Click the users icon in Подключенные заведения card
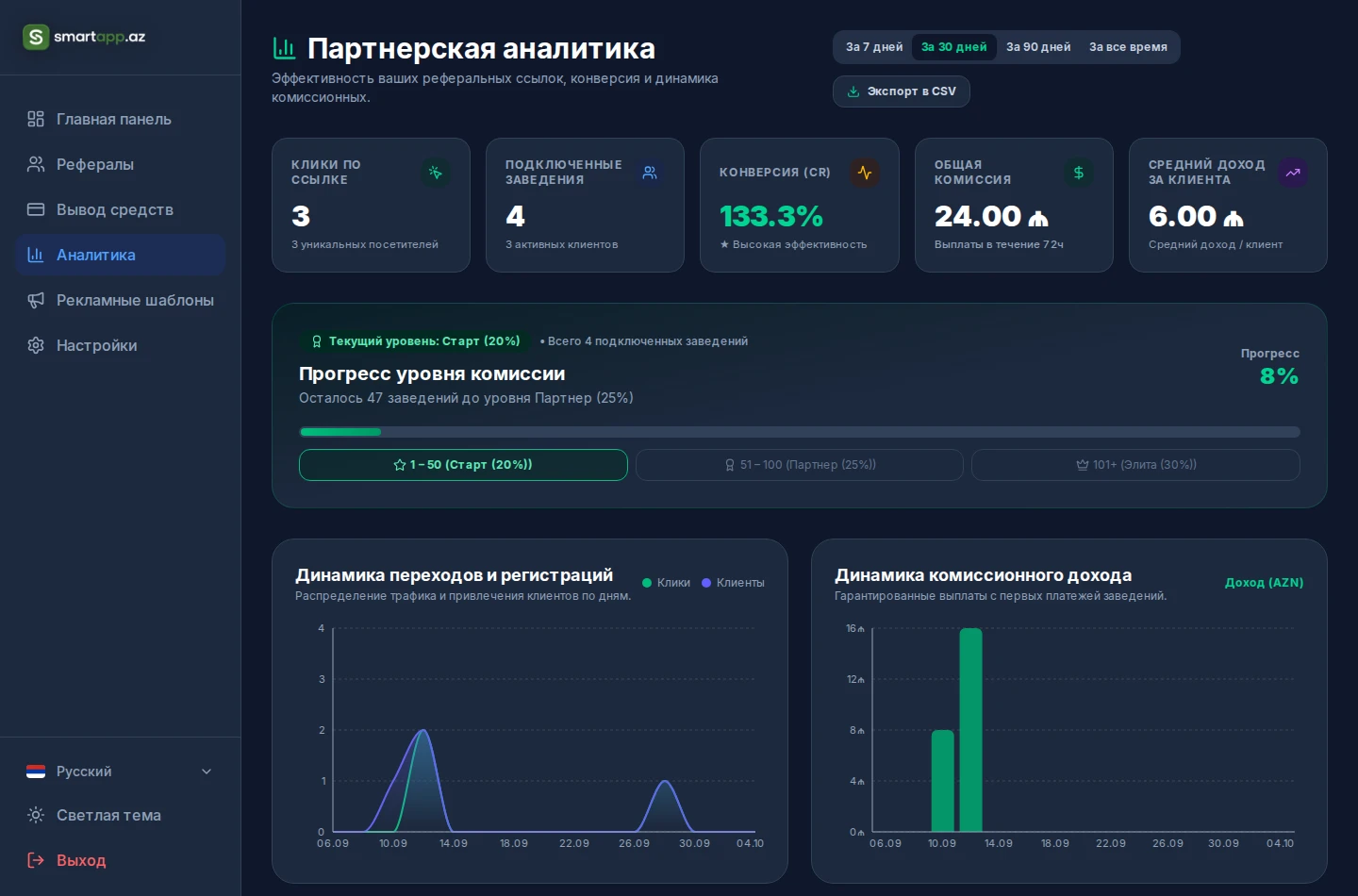The image size is (1358, 896). pos(650,173)
